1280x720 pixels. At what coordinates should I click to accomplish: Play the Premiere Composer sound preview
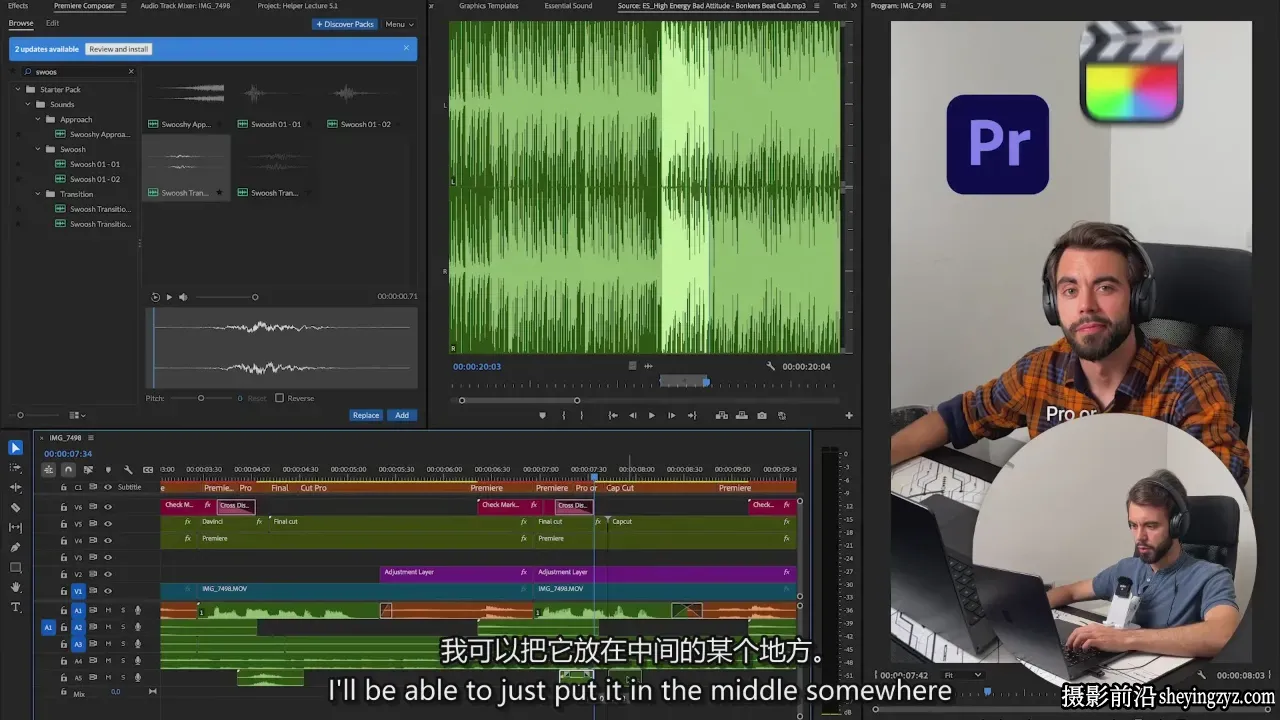[x=169, y=297]
